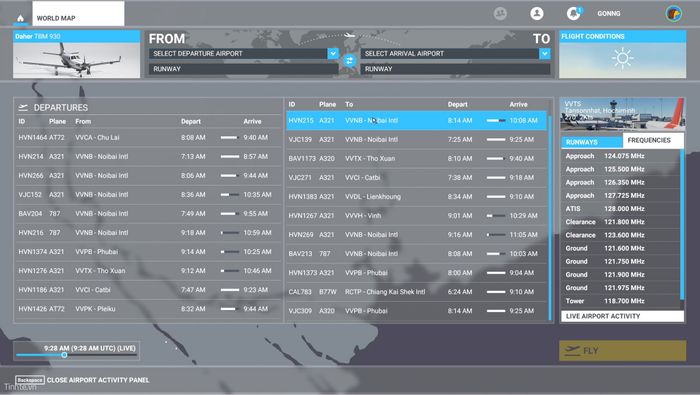
Task: Click the frequencies list scrollbar
Action: coord(682,225)
